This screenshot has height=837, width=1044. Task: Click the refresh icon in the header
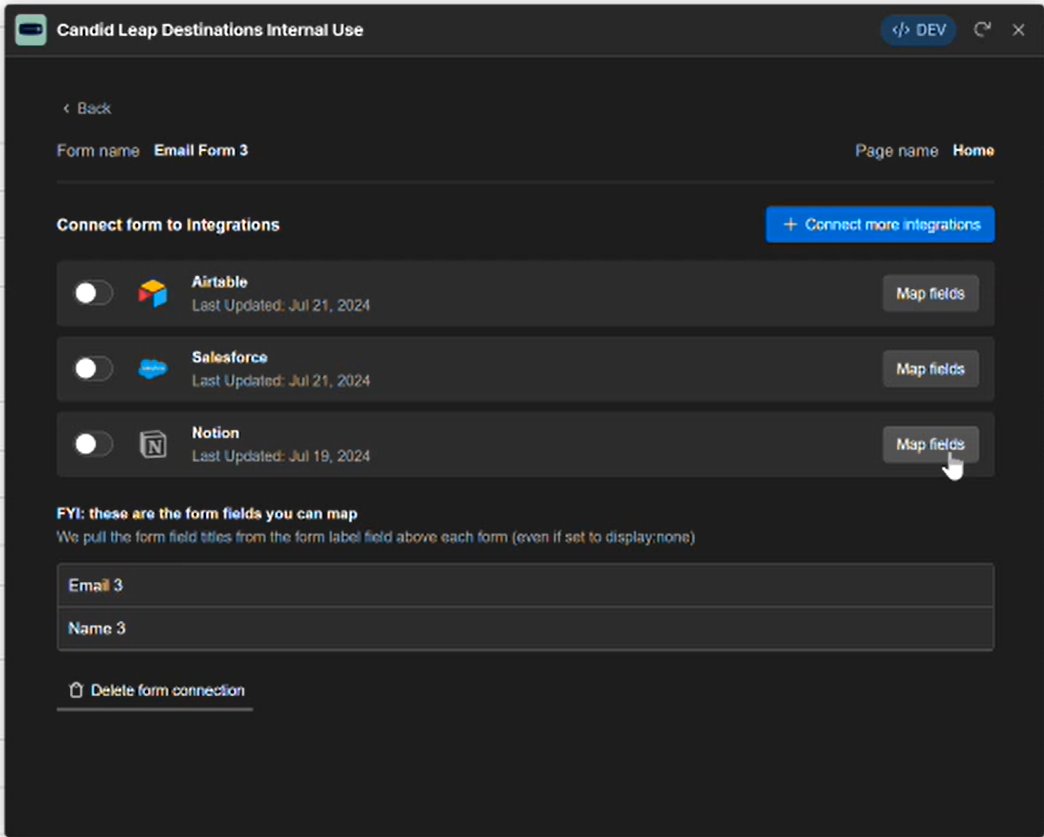[x=982, y=30]
